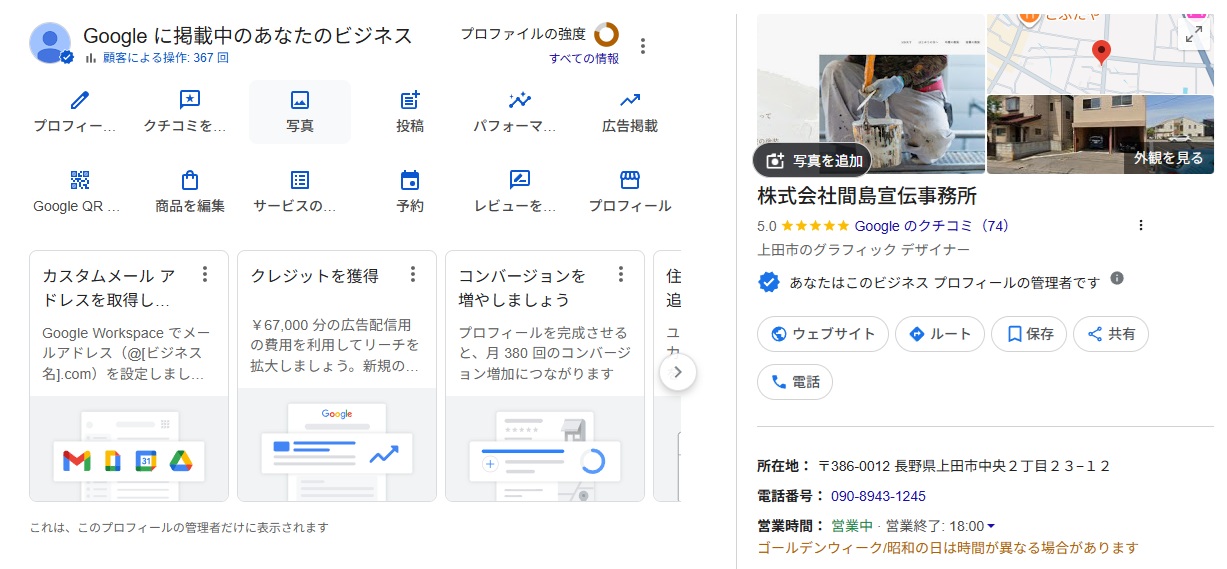Open the Google QR code icon

(80, 180)
